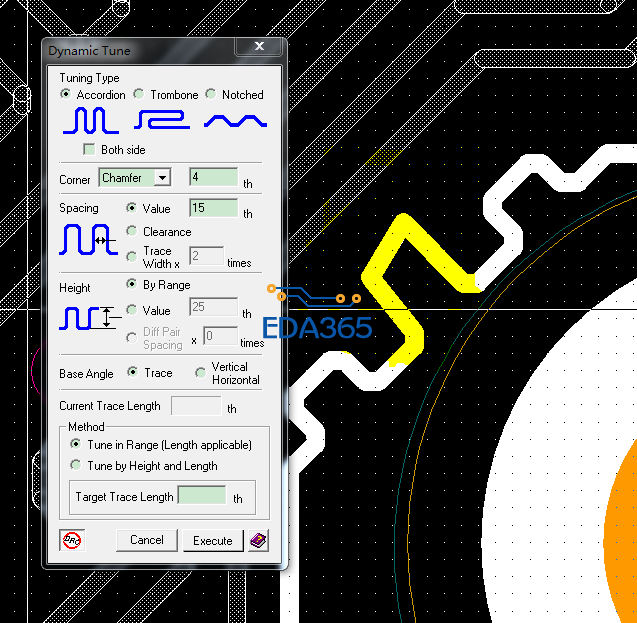637x623 pixels.
Task: Select Tune in Range method
Action: point(75,444)
